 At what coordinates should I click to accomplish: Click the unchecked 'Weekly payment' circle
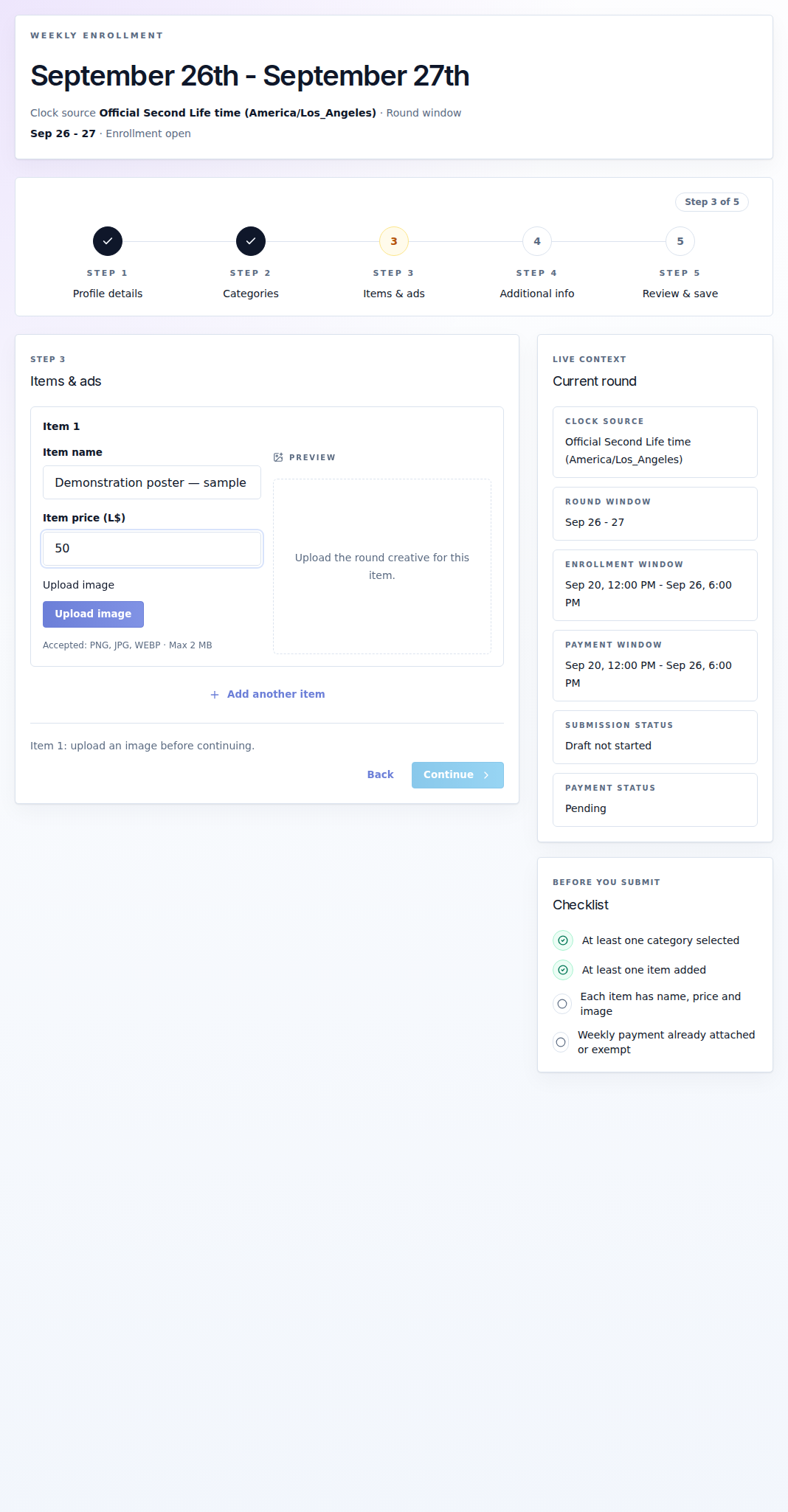(x=561, y=1042)
